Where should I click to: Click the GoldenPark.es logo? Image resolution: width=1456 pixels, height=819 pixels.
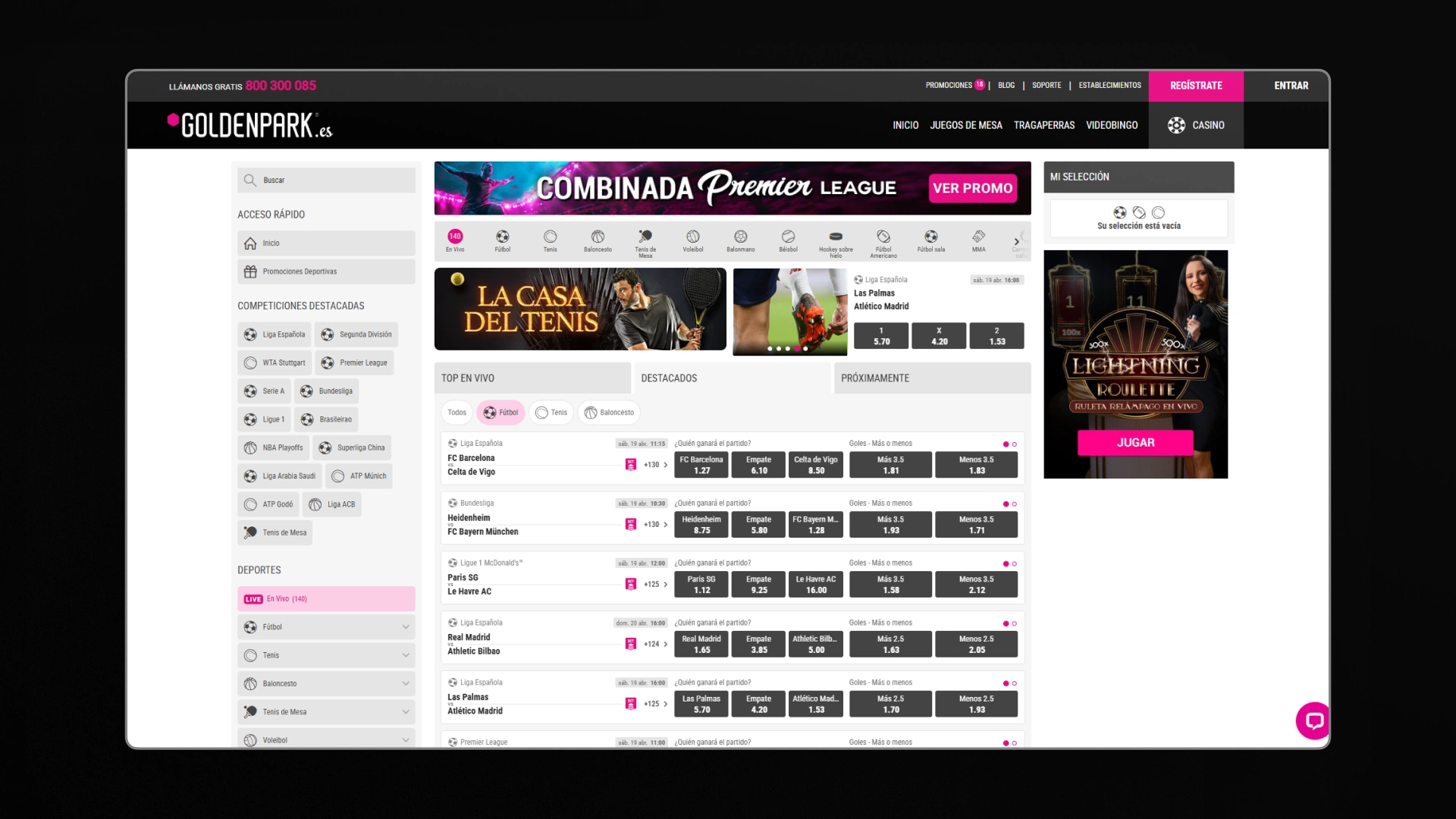249,125
